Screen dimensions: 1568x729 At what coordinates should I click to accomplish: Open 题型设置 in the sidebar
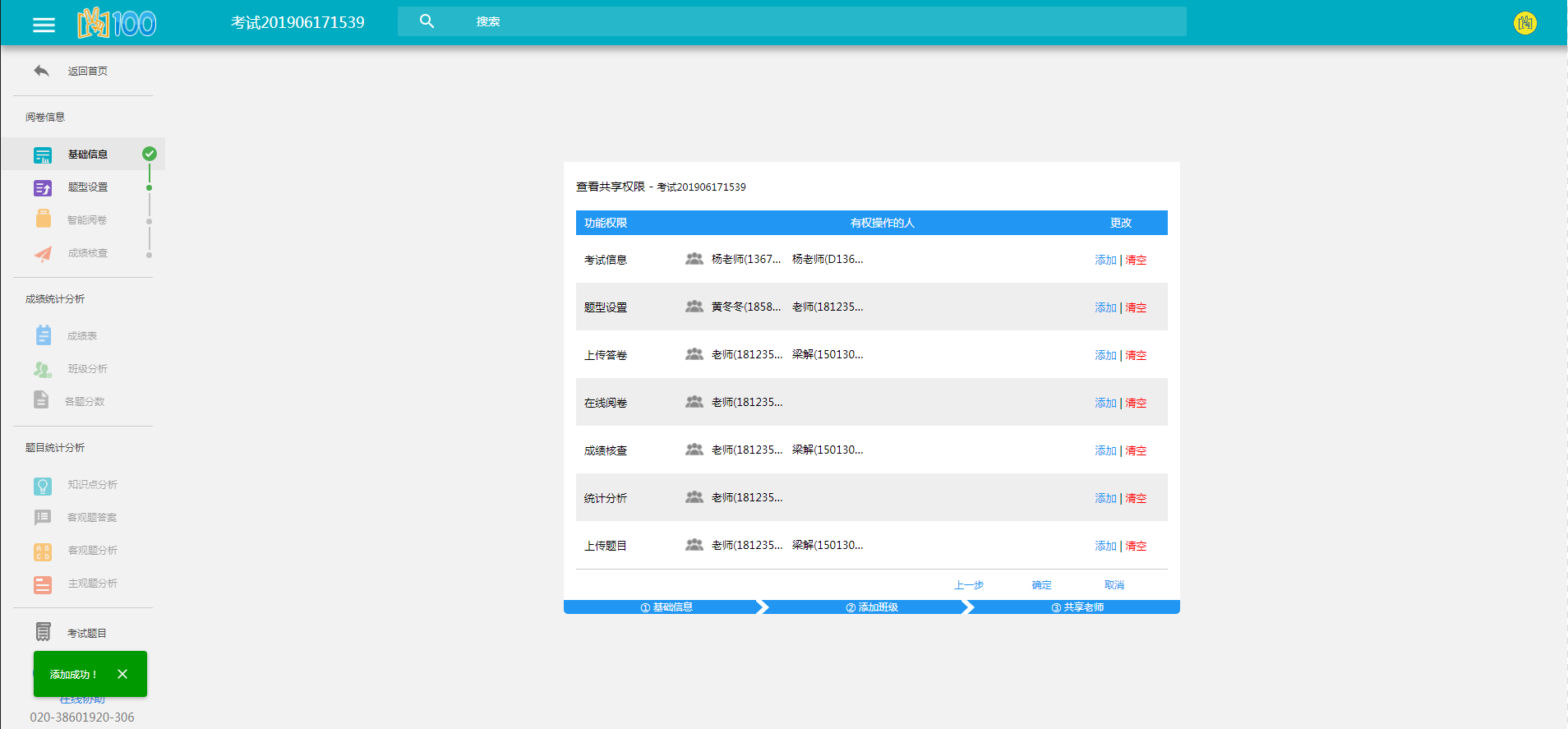[87, 187]
